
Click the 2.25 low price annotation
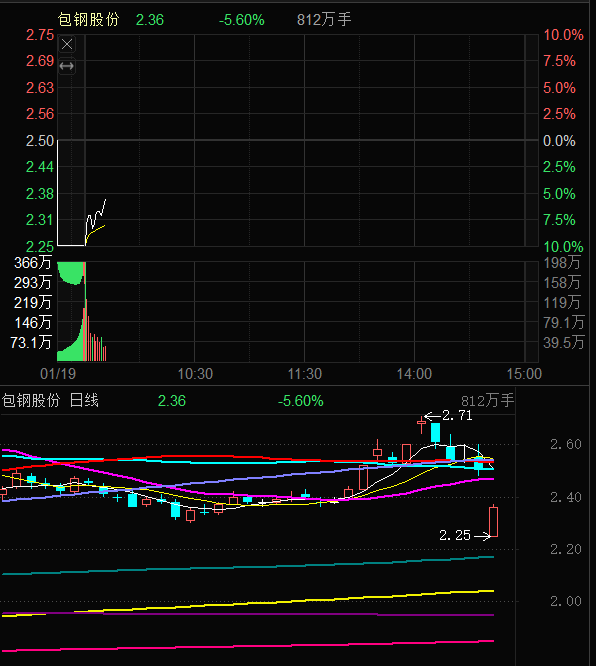455,535
